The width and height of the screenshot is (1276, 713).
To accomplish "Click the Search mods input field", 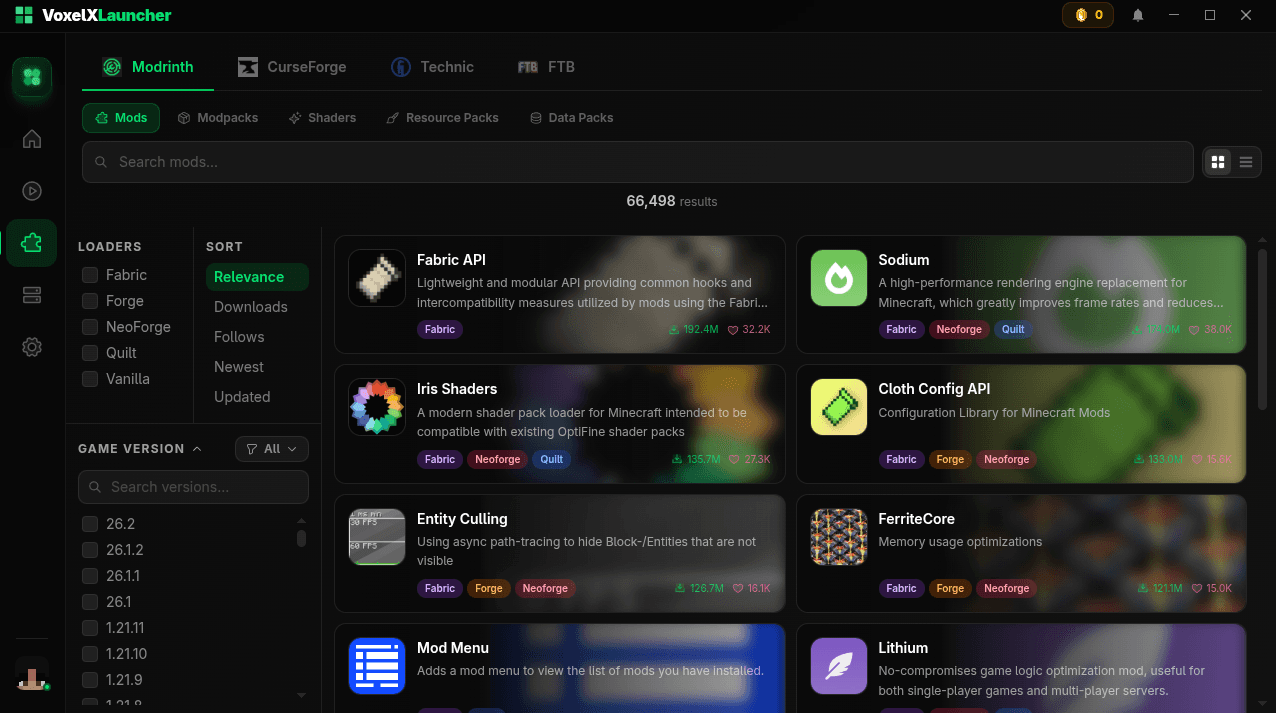I will click(x=638, y=162).
